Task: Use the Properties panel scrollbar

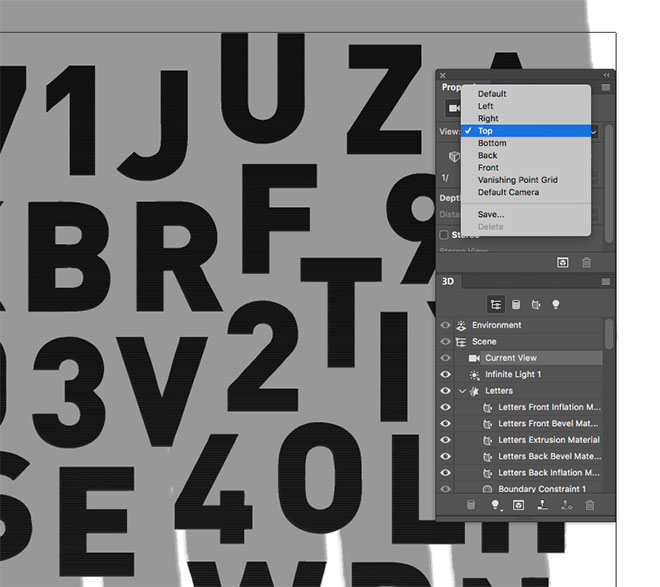Action: click(608, 183)
